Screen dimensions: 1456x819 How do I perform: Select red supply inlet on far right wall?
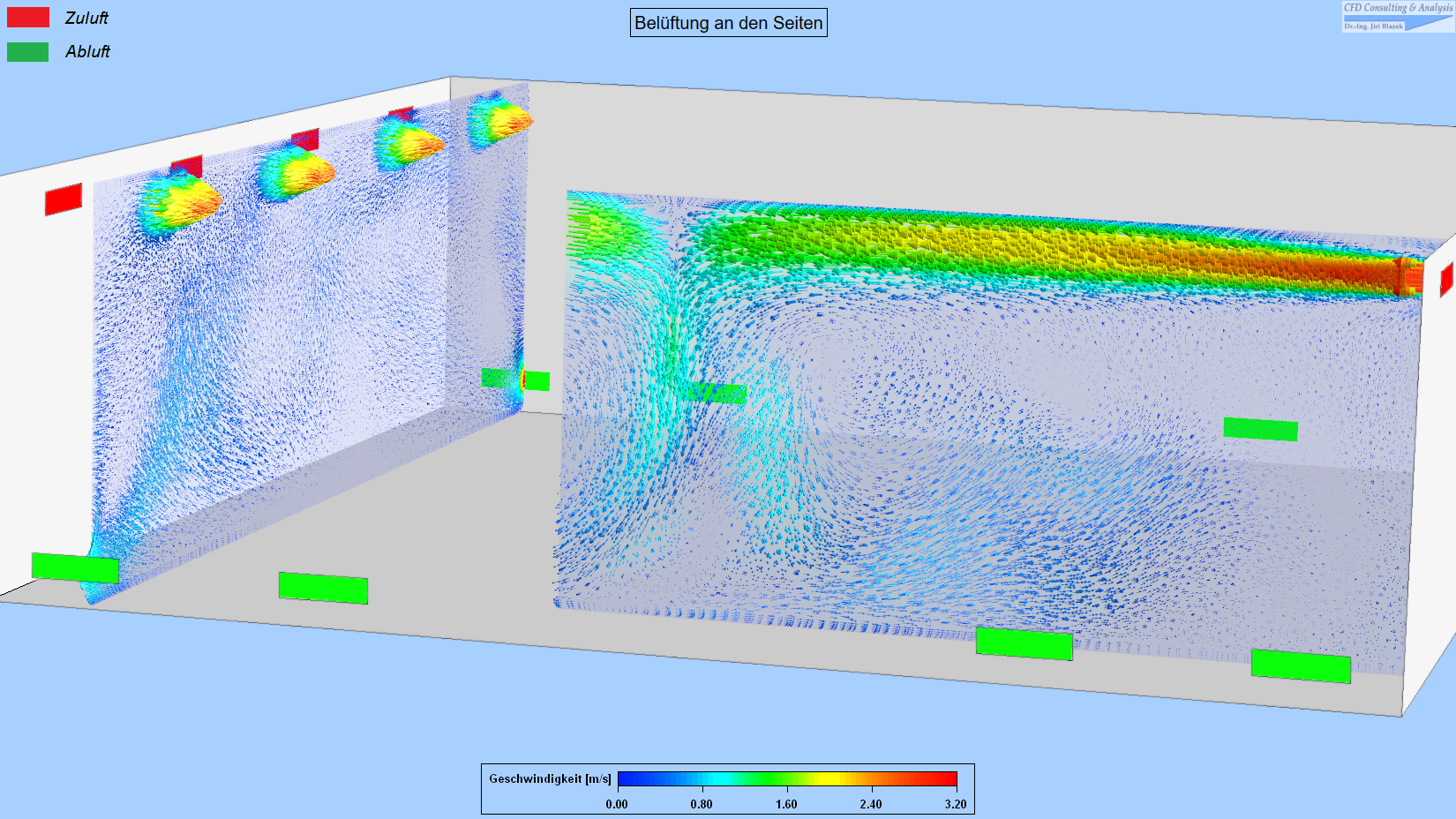tap(1446, 280)
